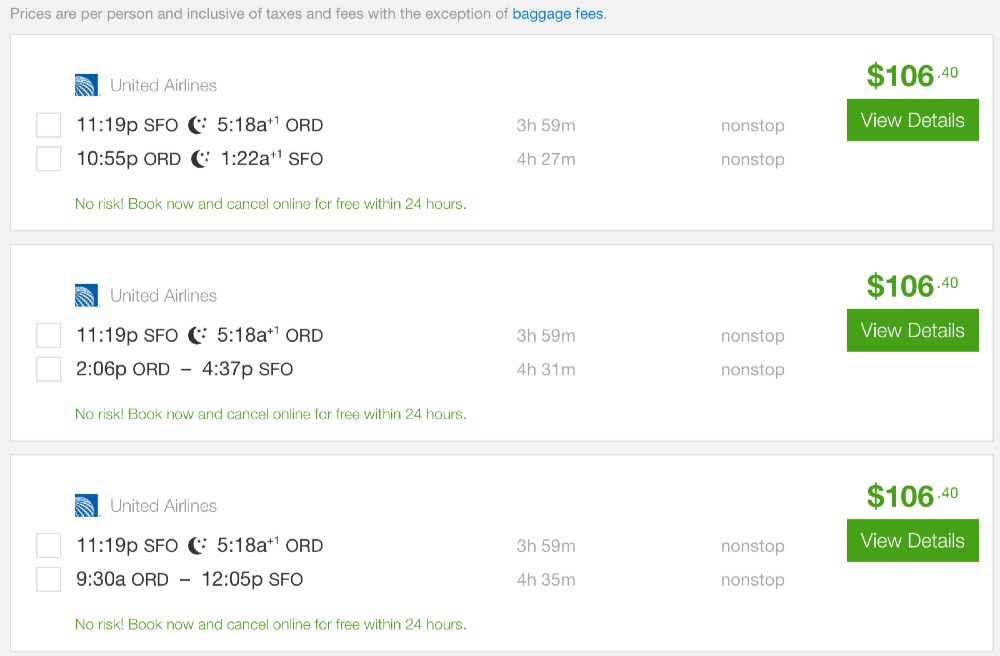Click the United Airlines logo in the third result
This screenshot has height=656, width=1000.
coord(87,505)
